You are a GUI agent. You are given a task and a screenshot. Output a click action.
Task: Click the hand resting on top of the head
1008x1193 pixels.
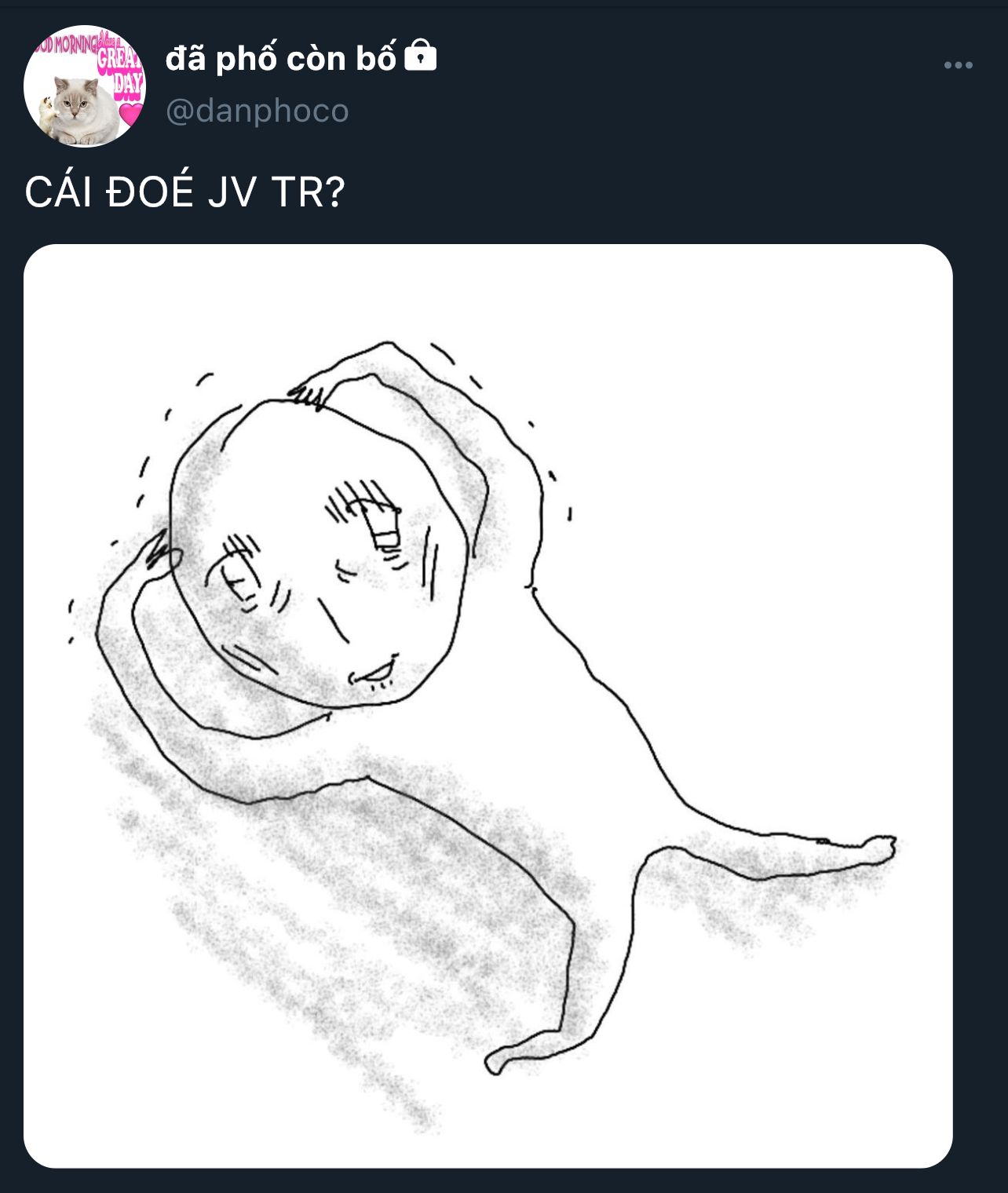coord(309,392)
